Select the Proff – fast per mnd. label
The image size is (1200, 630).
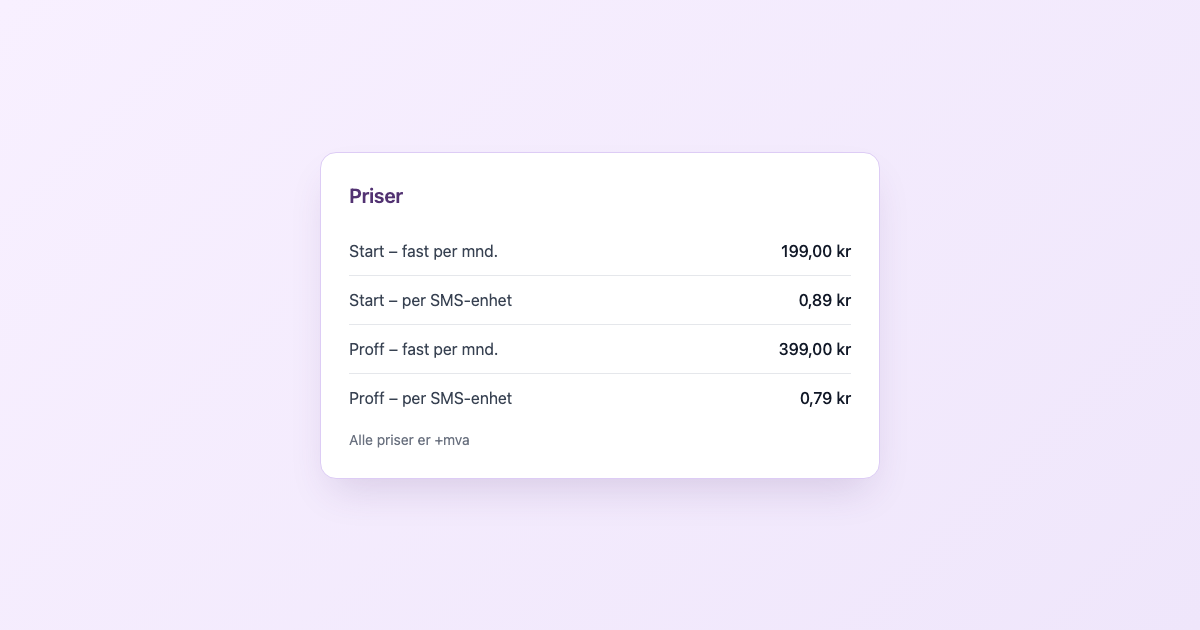[x=423, y=349]
